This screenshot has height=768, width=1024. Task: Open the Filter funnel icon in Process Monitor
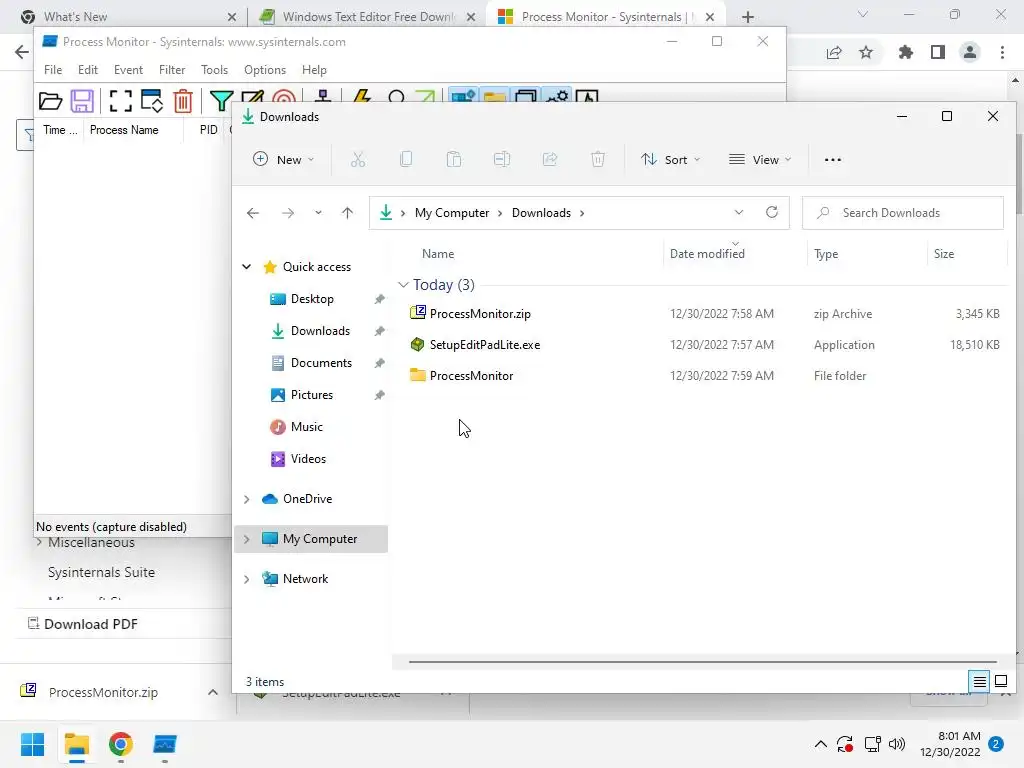[x=221, y=101]
